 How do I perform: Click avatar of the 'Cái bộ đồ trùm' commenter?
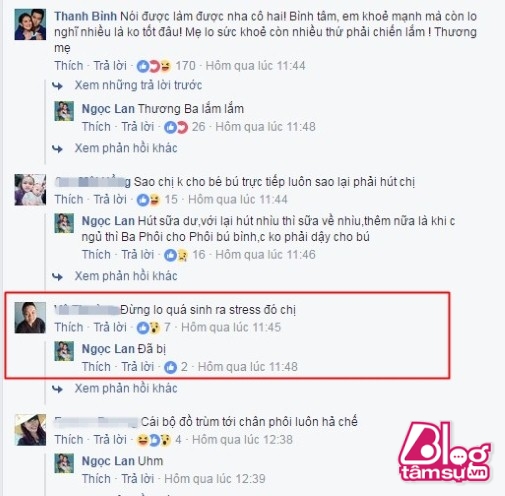click(x=30, y=430)
